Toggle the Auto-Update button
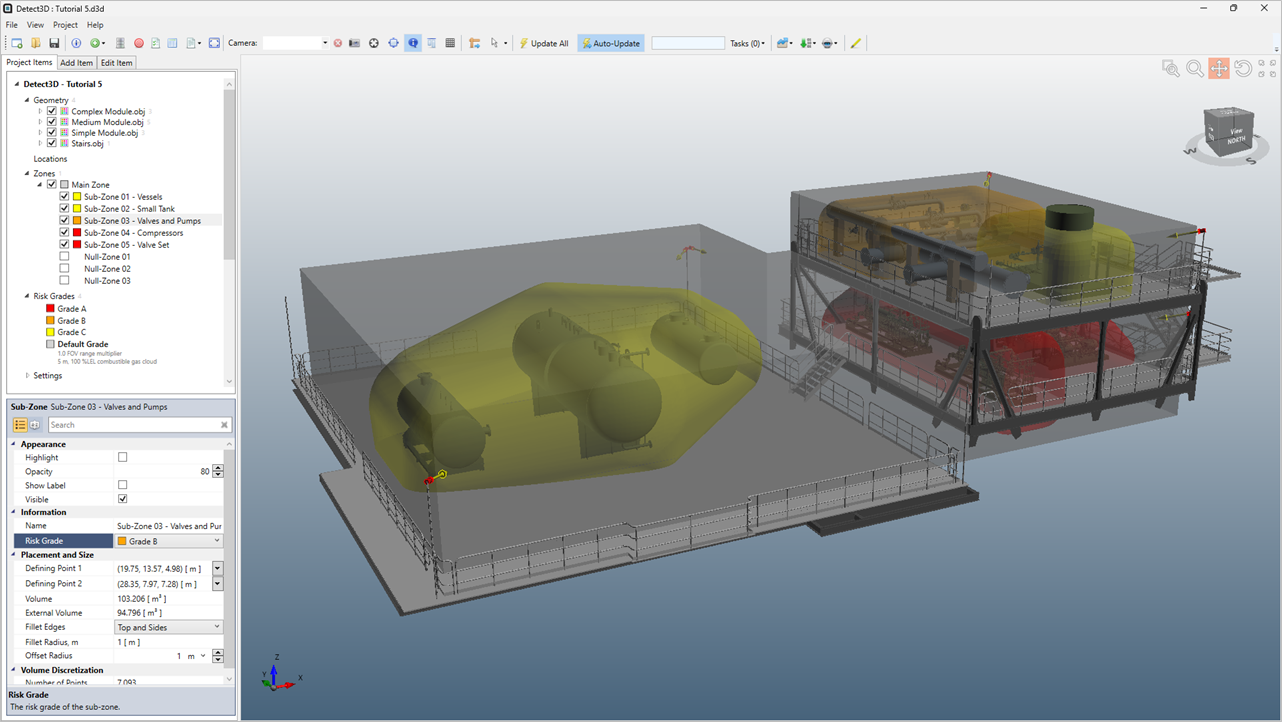 pyautogui.click(x=611, y=43)
